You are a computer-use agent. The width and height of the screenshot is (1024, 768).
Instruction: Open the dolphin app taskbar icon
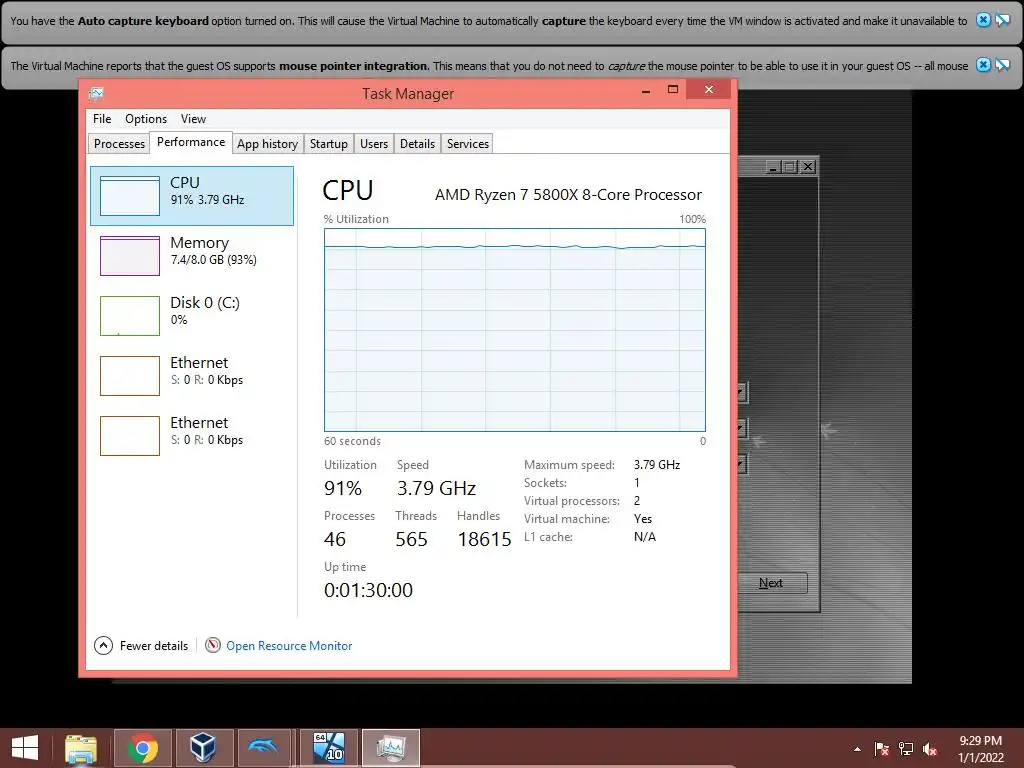tap(264, 748)
